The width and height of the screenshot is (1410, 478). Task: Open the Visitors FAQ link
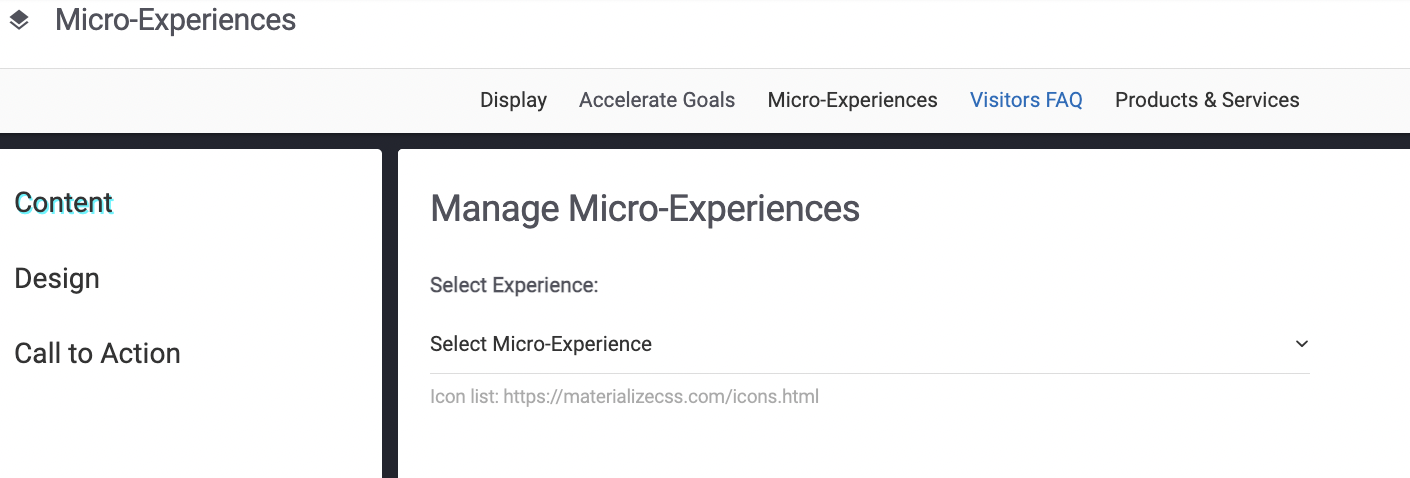[x=1026, y=100]
